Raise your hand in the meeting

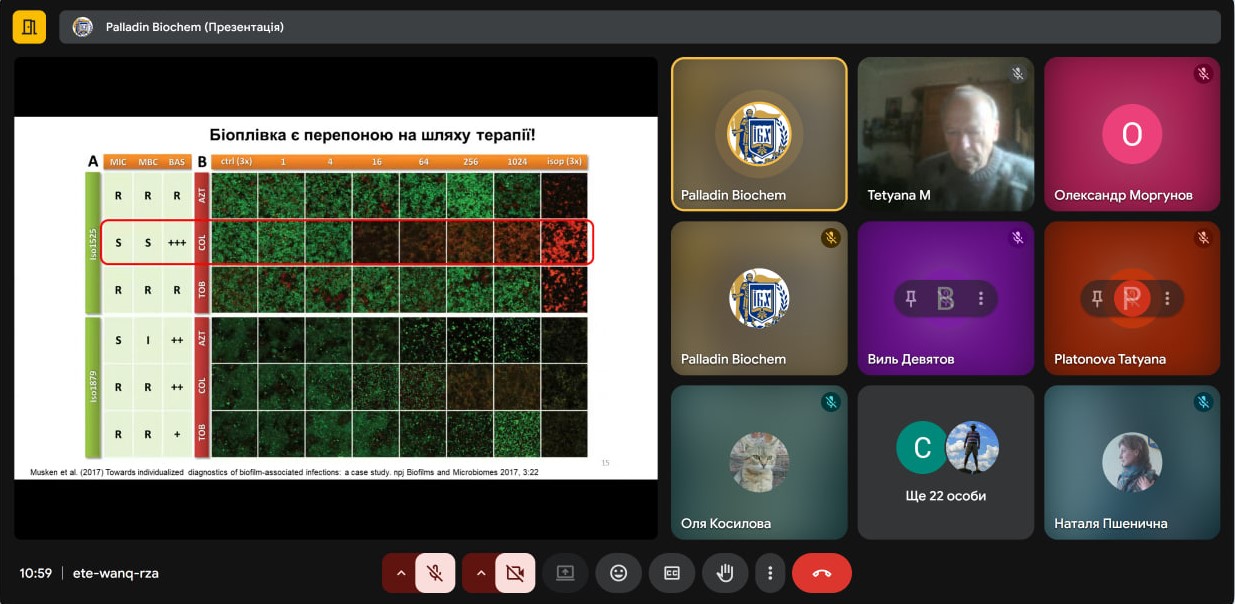coord(725,573)
